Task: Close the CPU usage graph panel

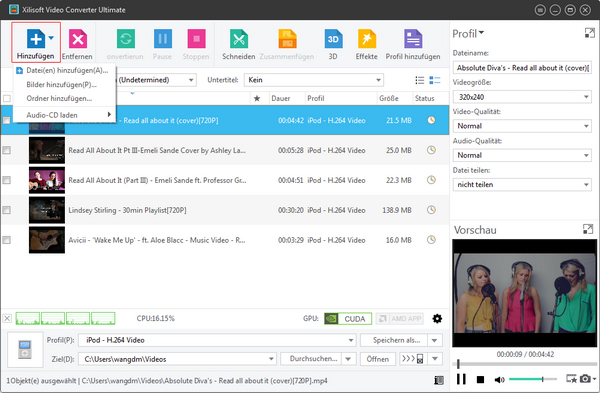Action: 7,318
